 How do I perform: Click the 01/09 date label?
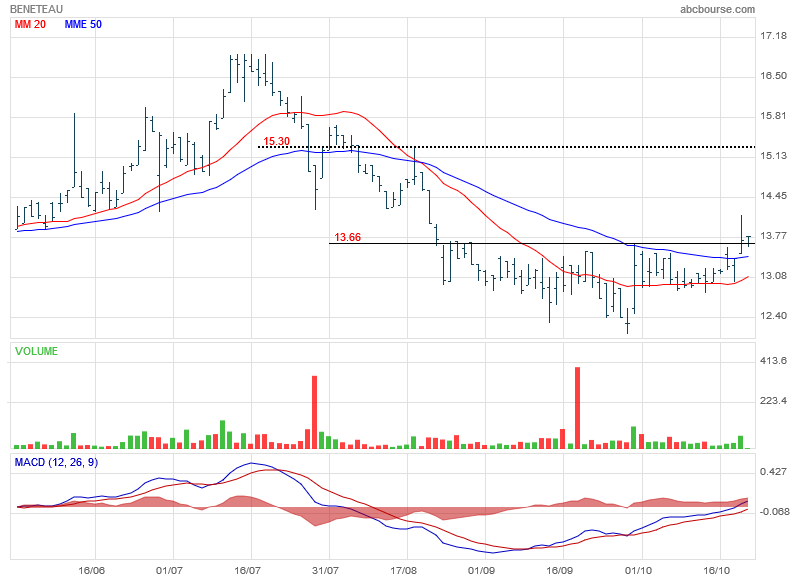(x=482, y=570)
